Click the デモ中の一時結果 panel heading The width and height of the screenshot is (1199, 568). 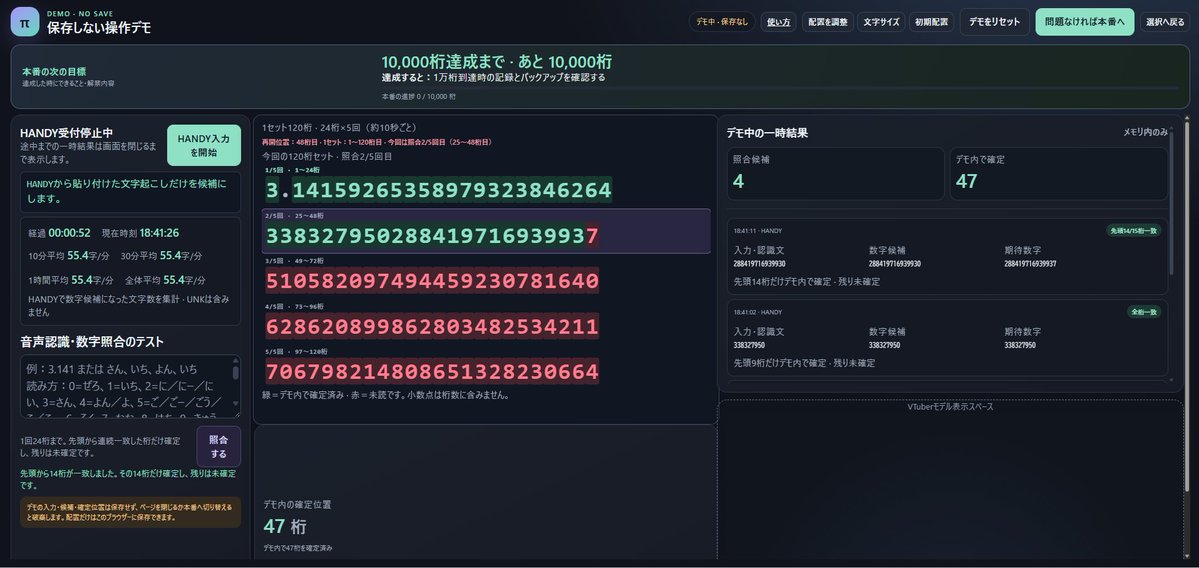[x=767, y=132]
